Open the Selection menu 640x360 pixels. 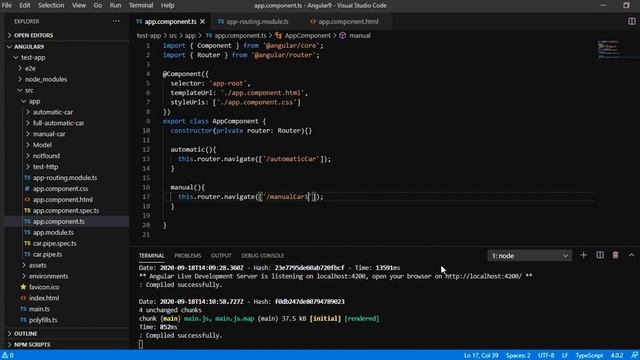51,5
